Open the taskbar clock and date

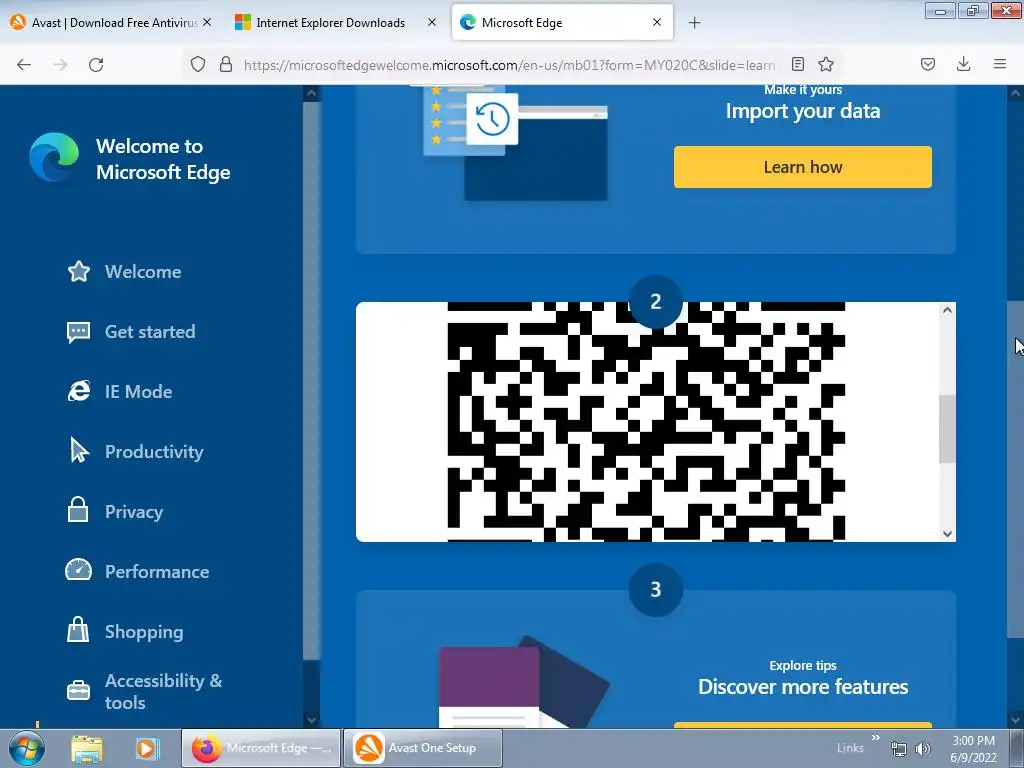coord(973,749)
